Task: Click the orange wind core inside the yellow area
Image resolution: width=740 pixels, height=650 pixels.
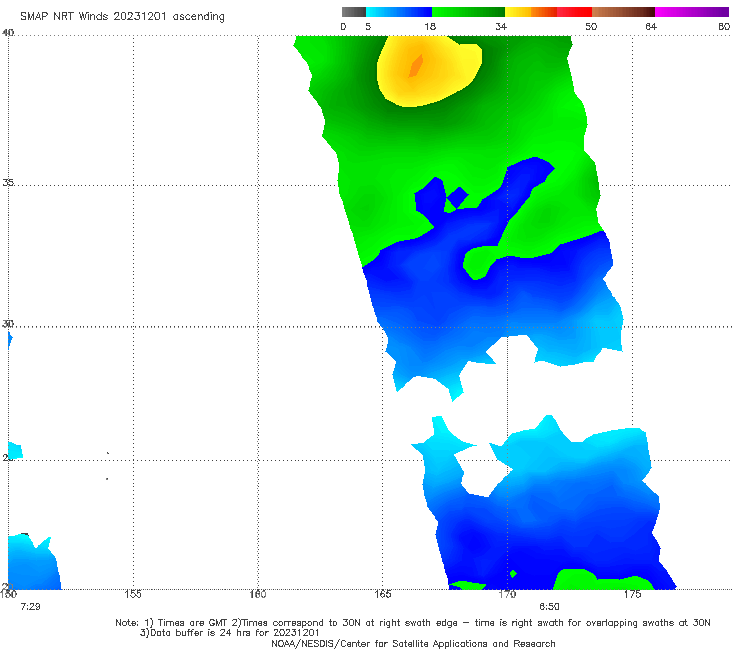Action: [416, 66]
